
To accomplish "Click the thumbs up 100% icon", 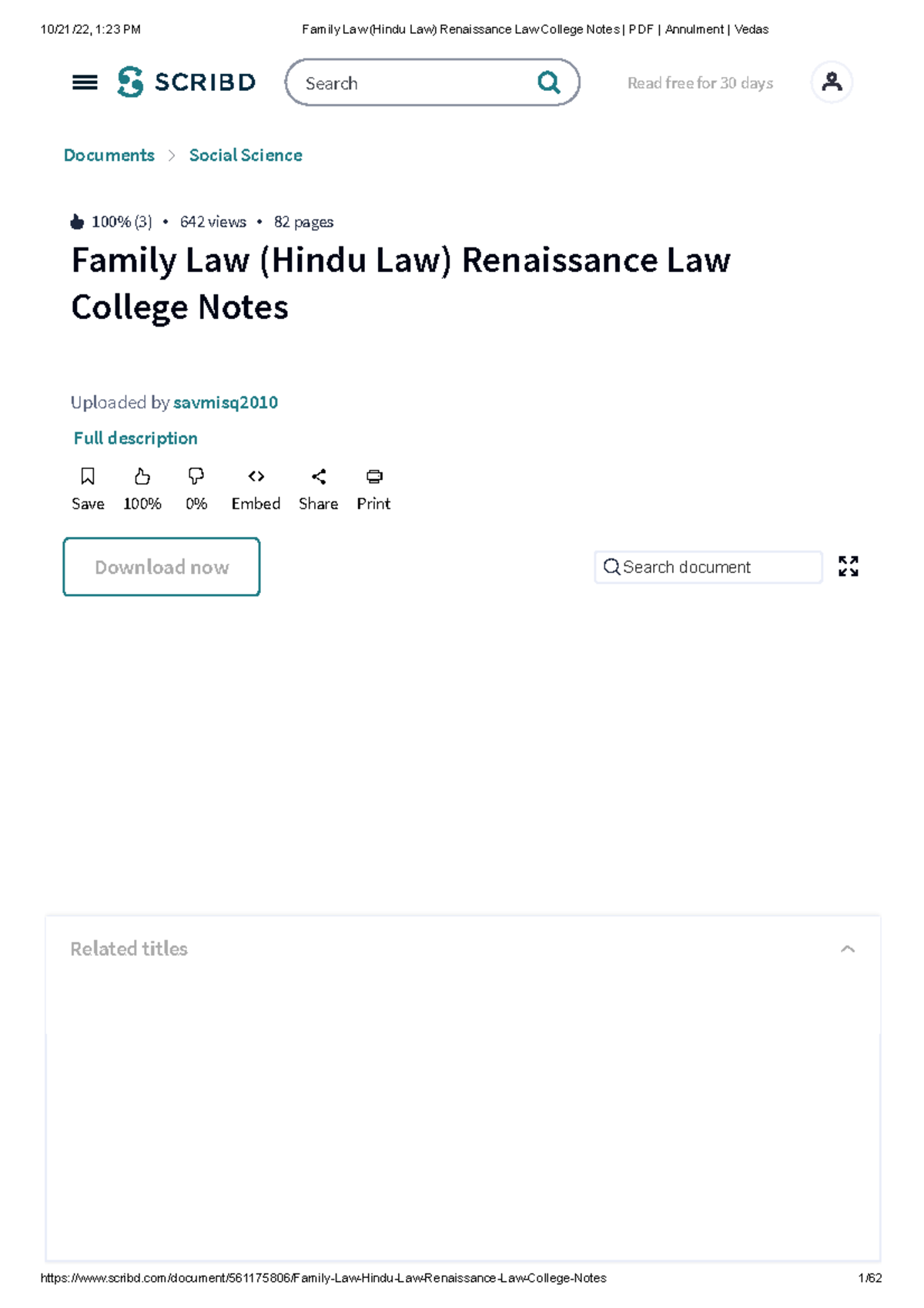I will point(142,477).
